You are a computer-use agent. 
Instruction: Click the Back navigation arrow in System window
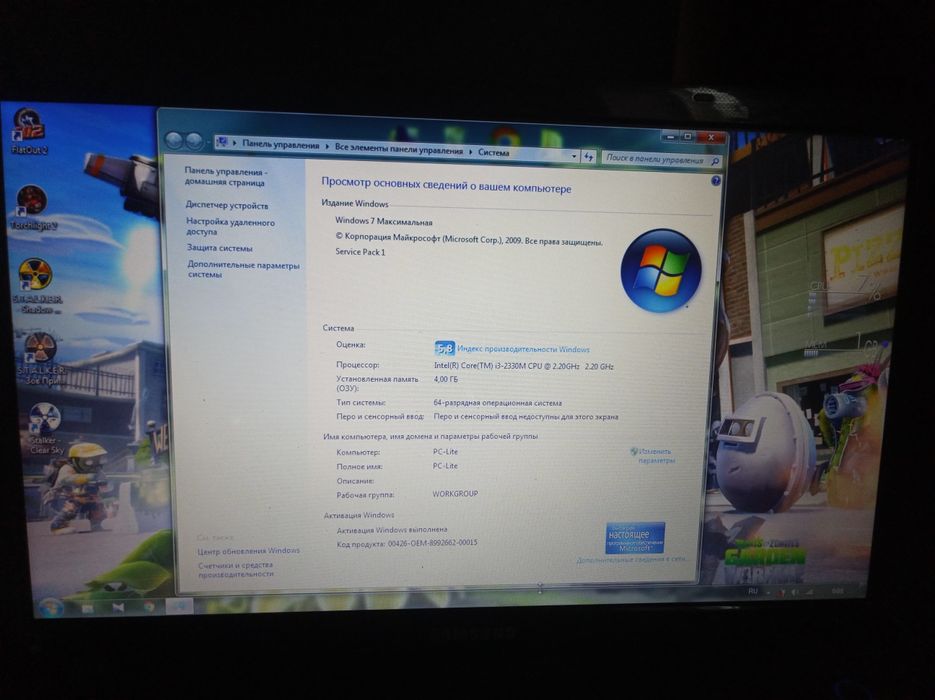pos(174,140)
